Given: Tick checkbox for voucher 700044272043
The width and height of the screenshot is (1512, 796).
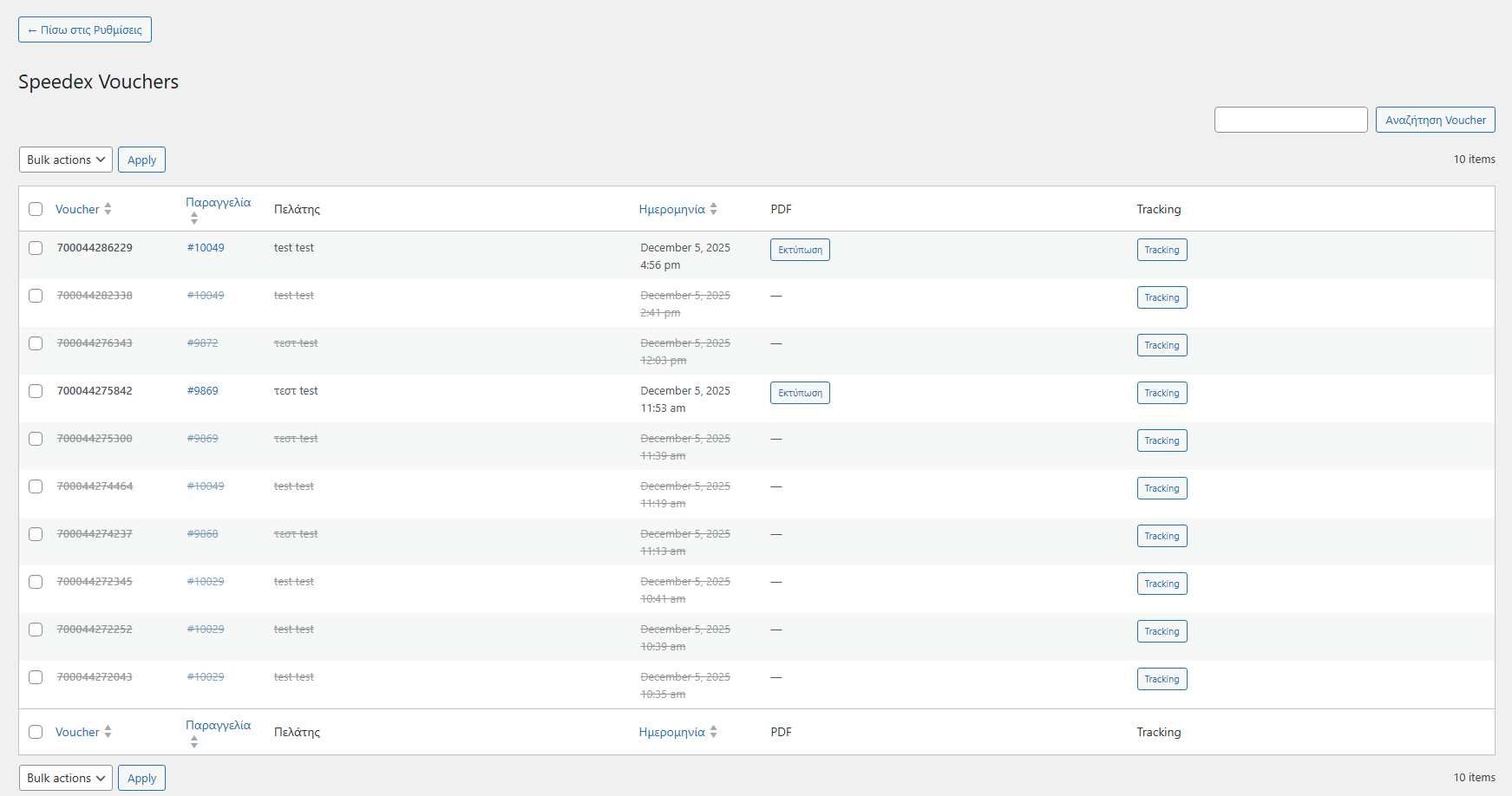Looking at the screenshot, I should click(36, 677).
